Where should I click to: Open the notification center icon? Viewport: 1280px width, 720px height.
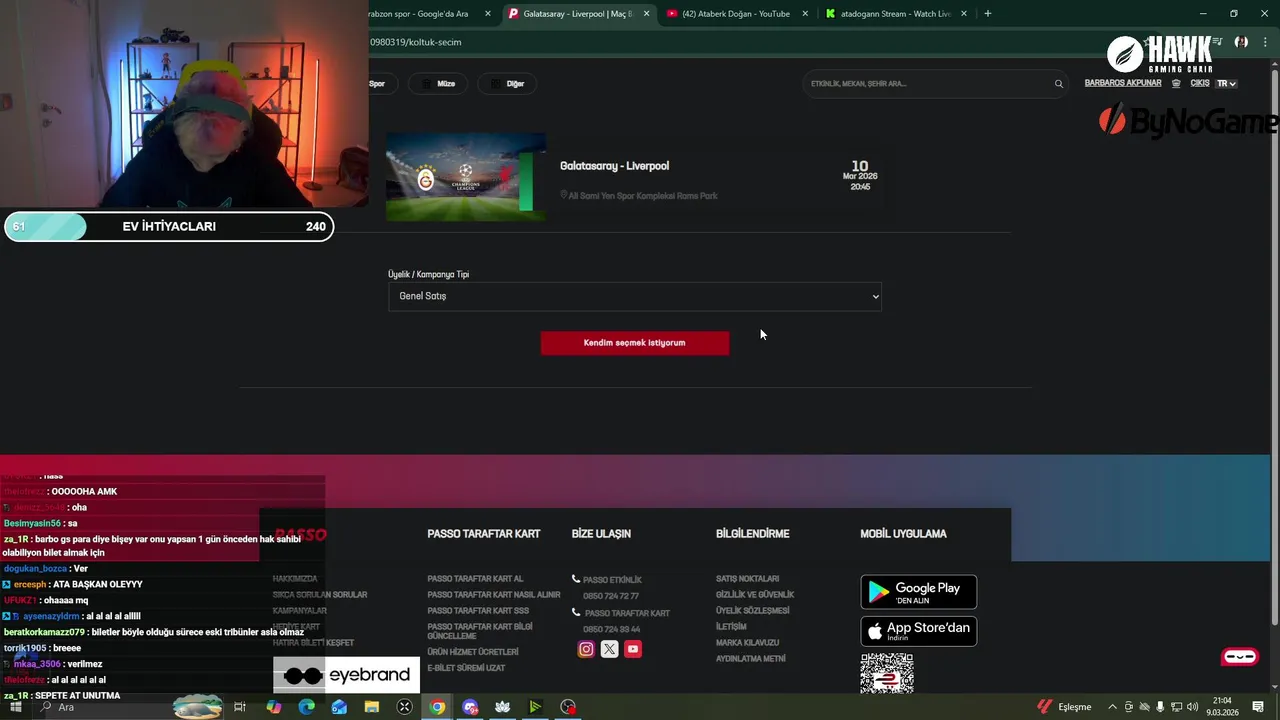1259,707
